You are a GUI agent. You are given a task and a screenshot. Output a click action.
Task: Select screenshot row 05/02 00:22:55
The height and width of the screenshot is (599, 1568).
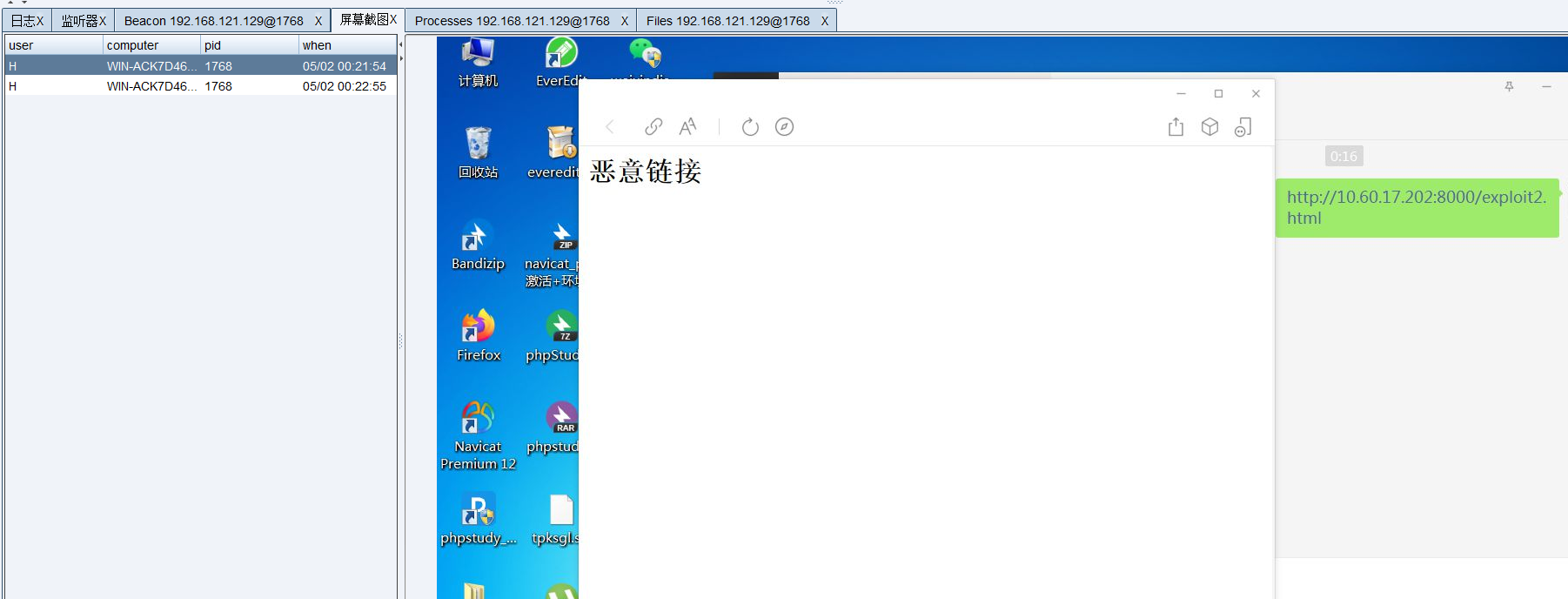pos(201,86)
